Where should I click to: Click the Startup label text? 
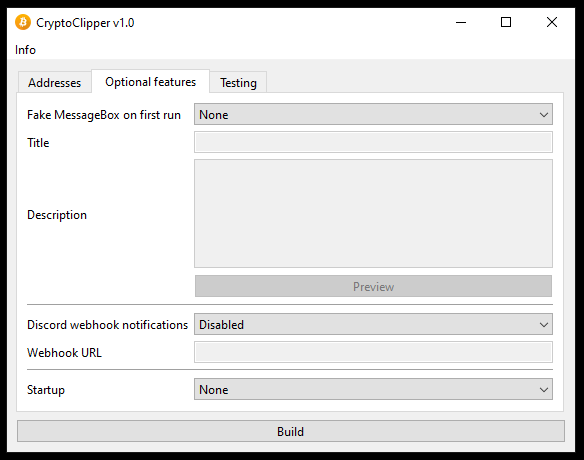point(46,390)
